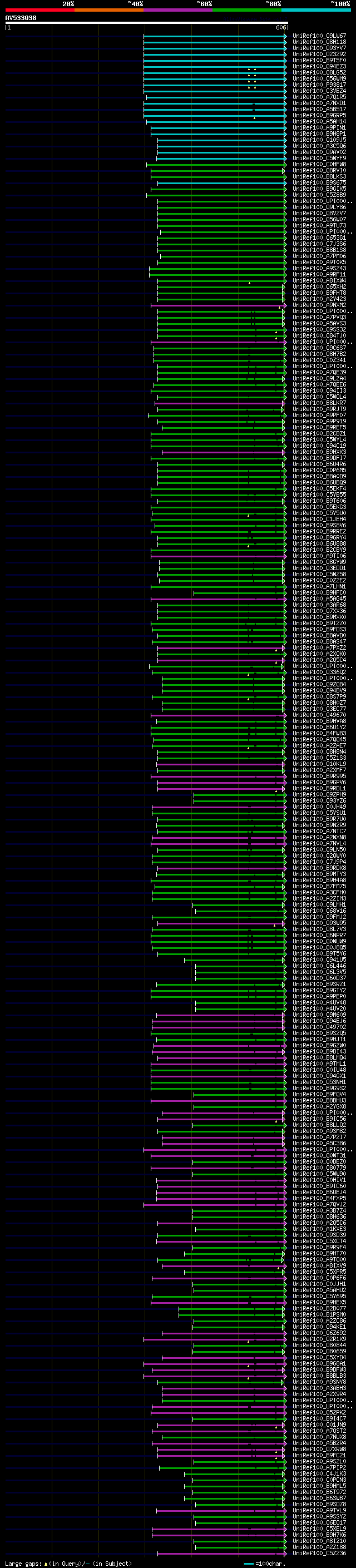Click UniRef100_A7NVL4 label

click(319, 843)
